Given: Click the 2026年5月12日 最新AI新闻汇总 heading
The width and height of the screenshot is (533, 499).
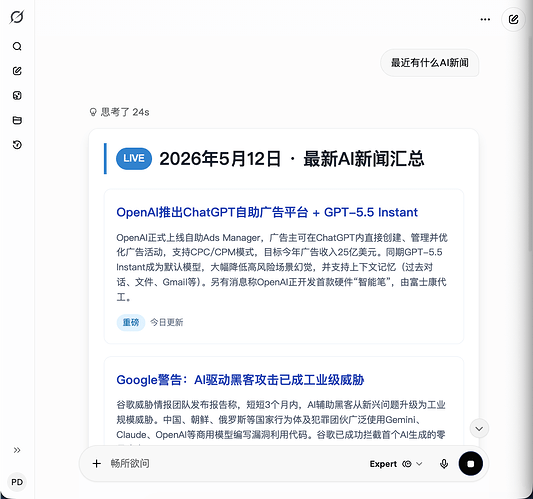Looking at the screenshot, I should [292, 159].
